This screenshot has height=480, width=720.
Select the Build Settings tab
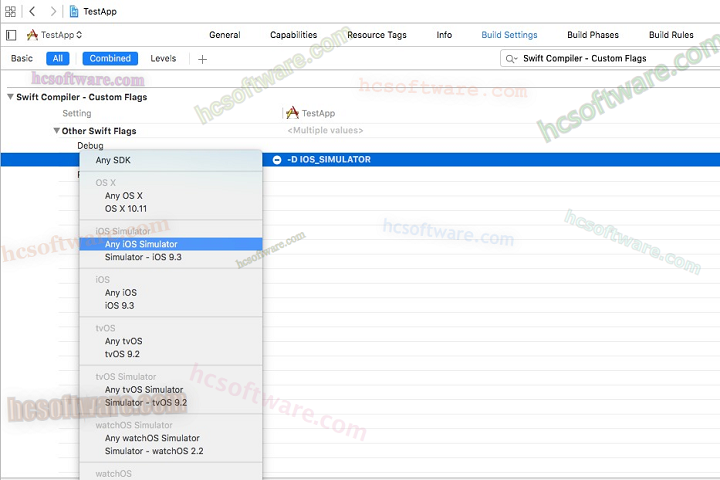[x=509, y=35]
